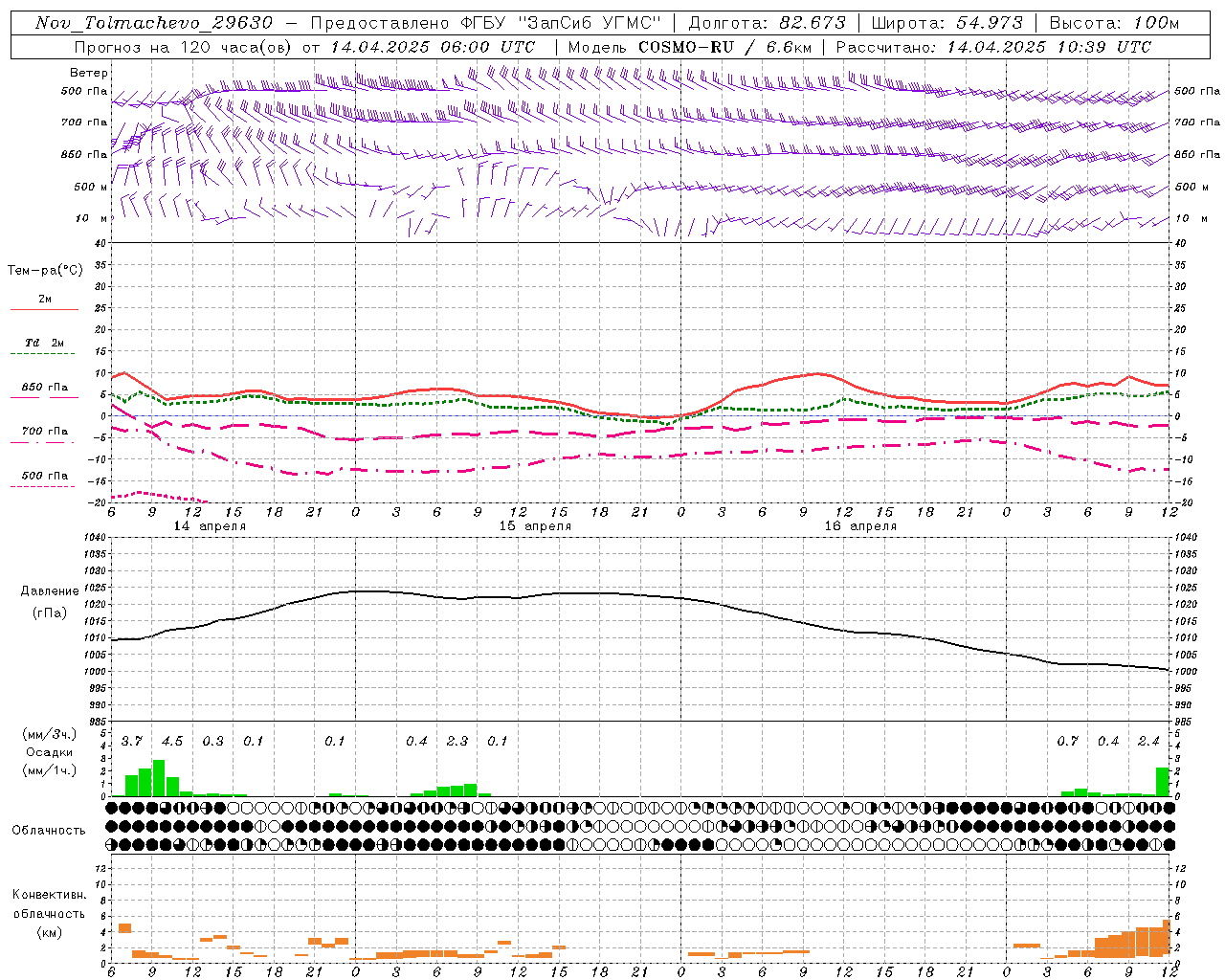Click the 2.3 precipitation amount
The image size is (1225, 980).
457,741
